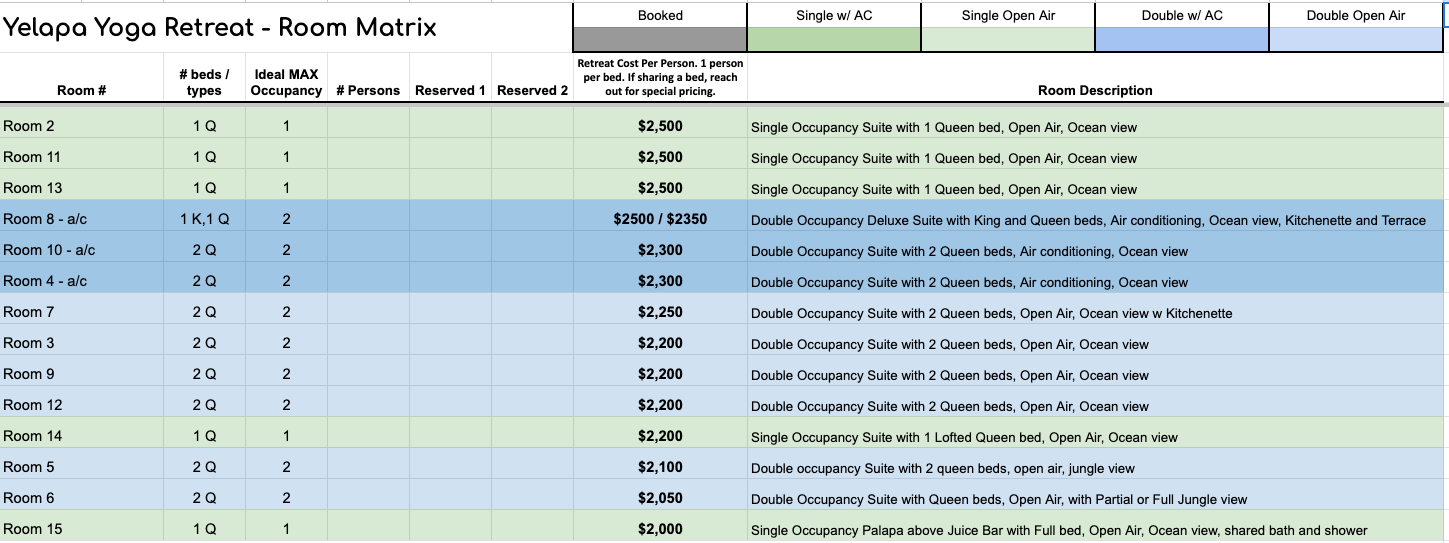Screen dimensions: 1449x543
Task: Click the gray Booked legend color swatch
Action: point(660,40)
